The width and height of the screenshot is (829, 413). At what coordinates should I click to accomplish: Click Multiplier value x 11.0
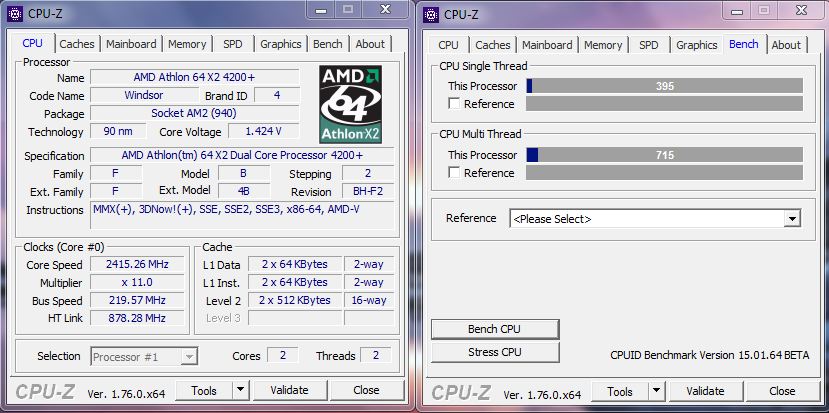click(x=137, y=282)
